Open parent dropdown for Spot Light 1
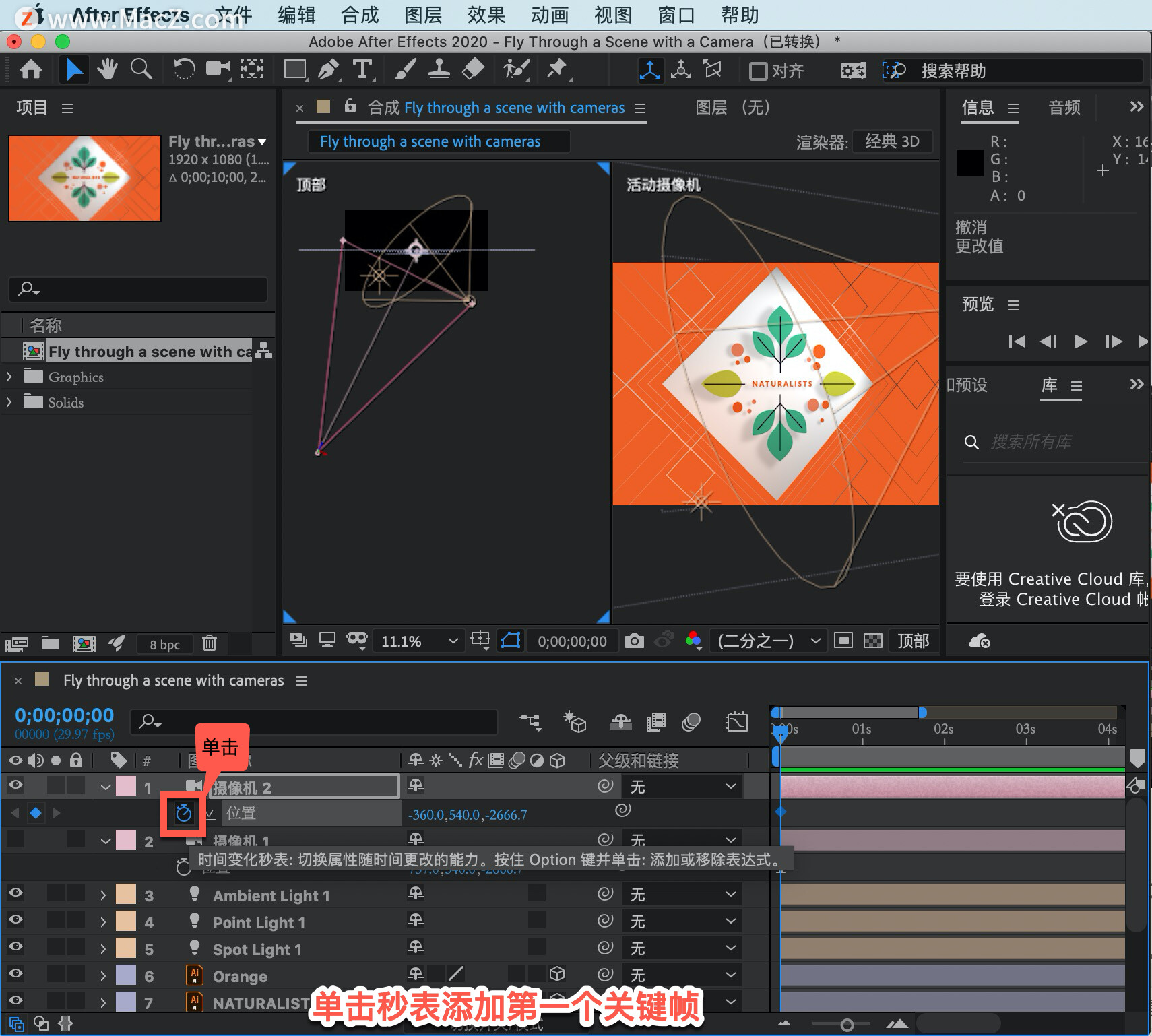 tap(682, 948)
